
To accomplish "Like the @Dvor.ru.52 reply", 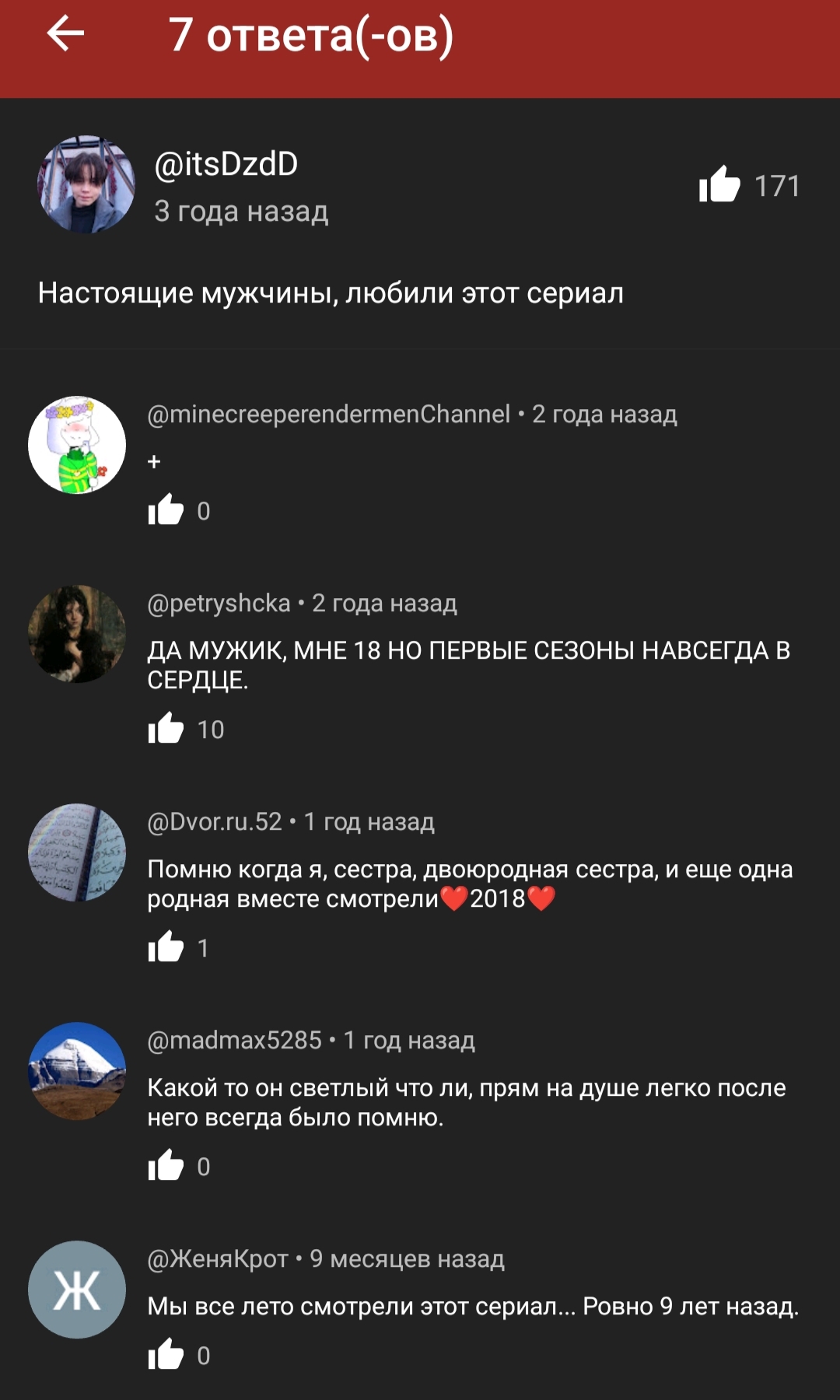I will point(166,947).
